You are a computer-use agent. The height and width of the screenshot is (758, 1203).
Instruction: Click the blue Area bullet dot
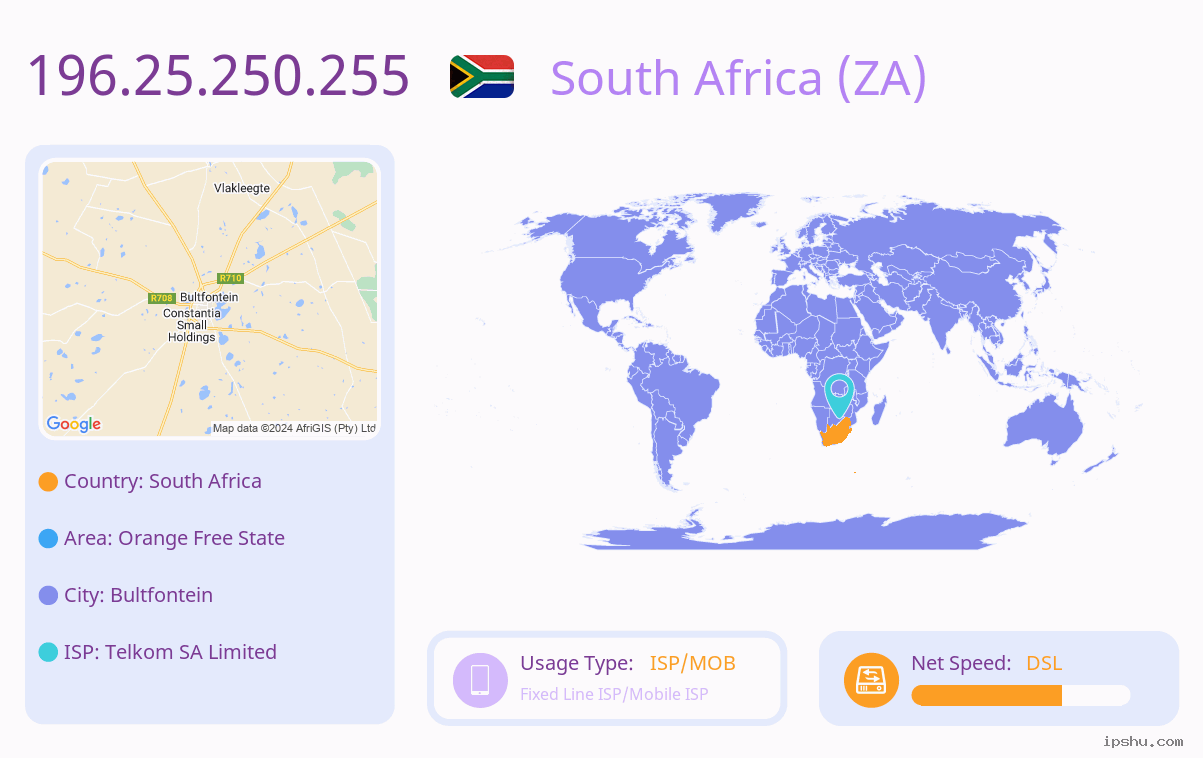(48, 538)
